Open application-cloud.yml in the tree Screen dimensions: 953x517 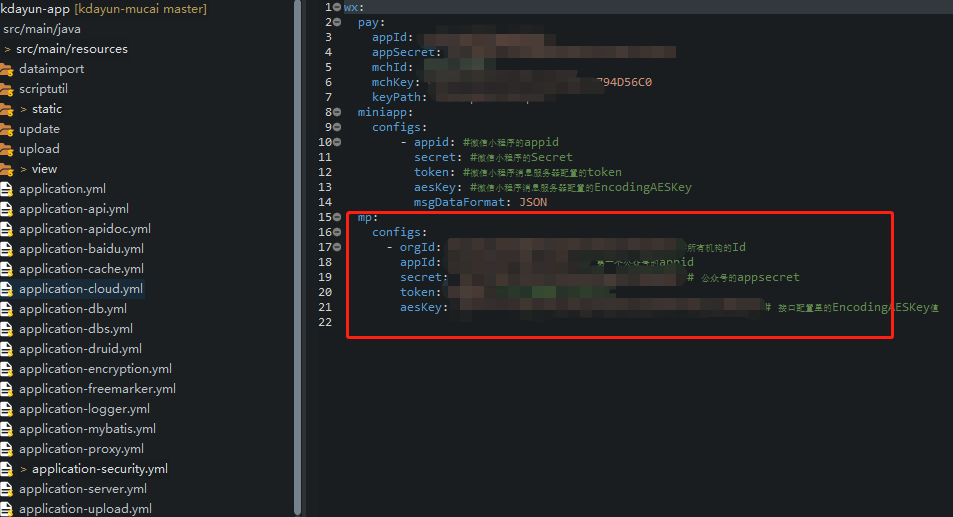pos(80,289)
